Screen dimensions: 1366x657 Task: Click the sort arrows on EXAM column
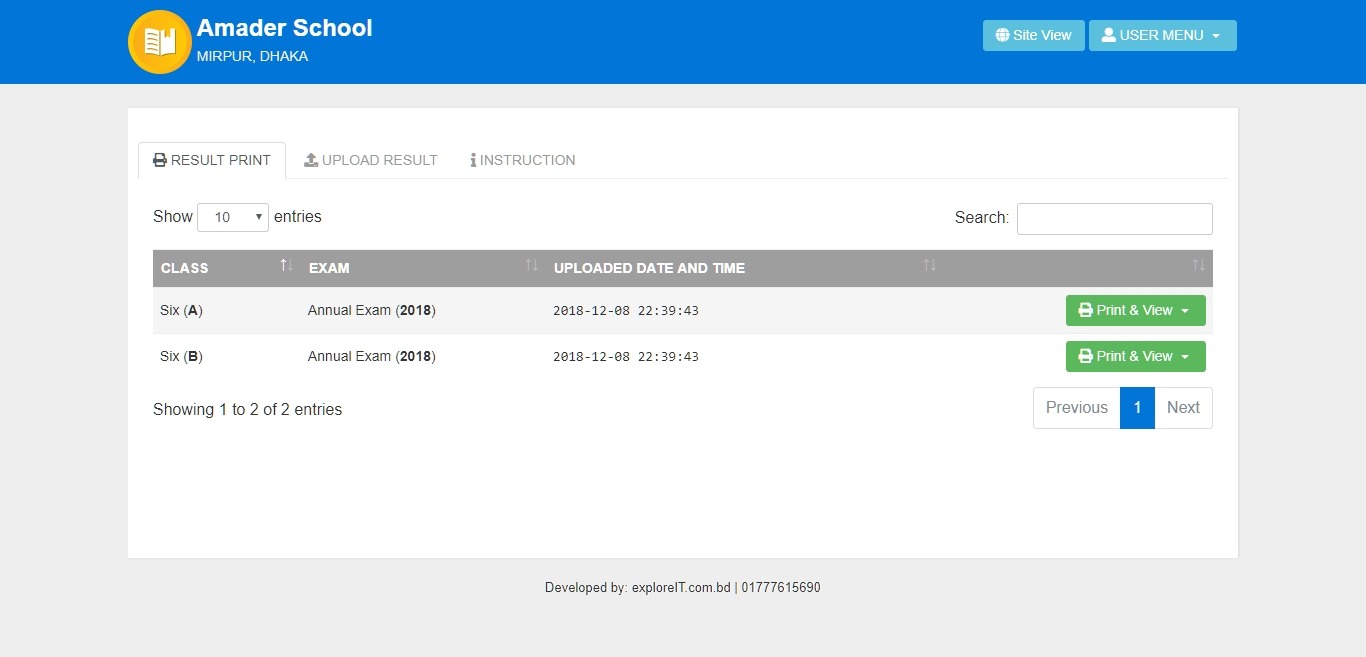(532, 265)
